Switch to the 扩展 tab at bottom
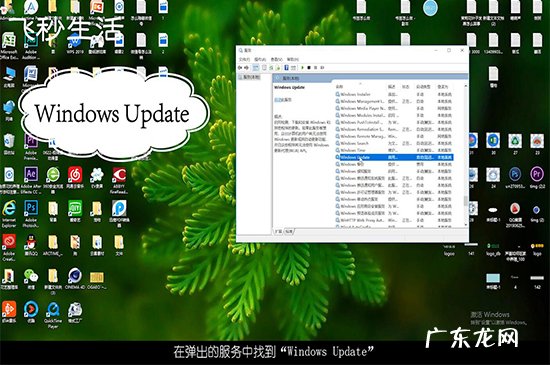Screen dimensions: 550x365 click(x=278, y=232)
